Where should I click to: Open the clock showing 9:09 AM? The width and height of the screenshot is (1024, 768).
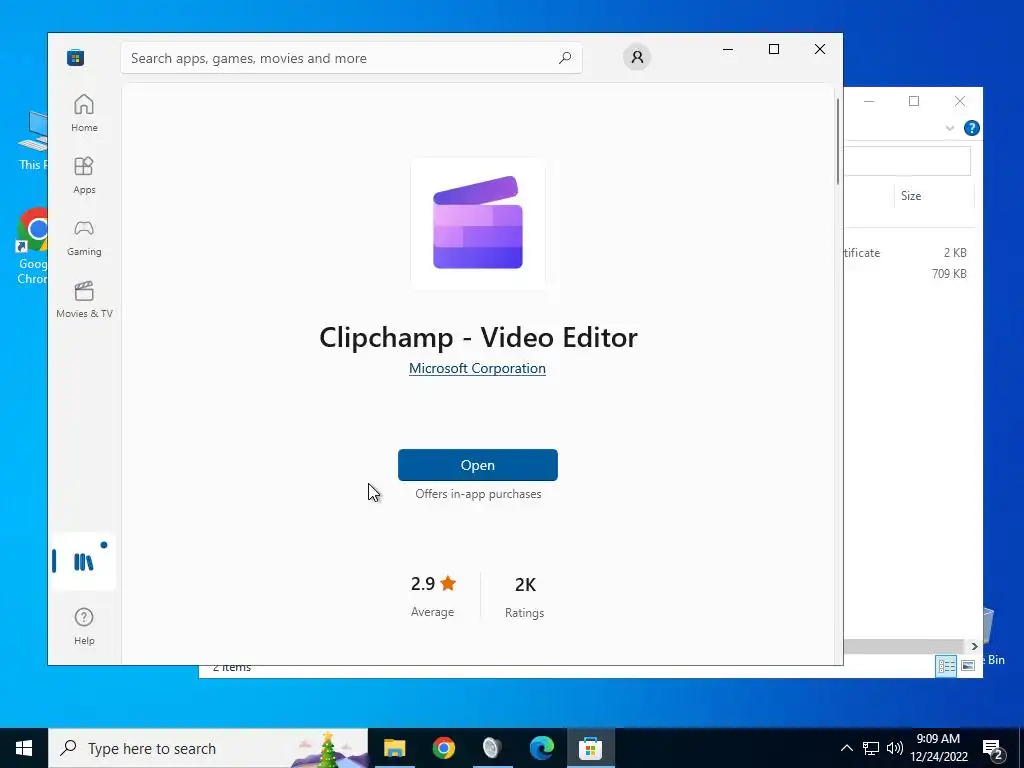point(938,748)
